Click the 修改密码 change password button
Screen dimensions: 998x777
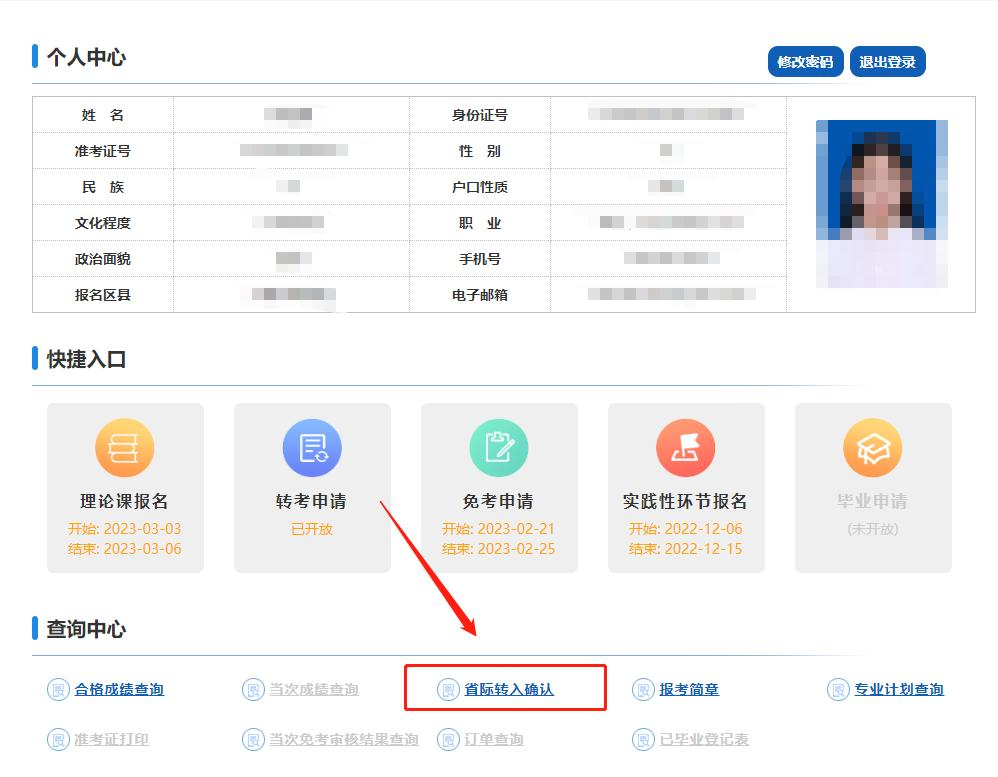(805, 61)
